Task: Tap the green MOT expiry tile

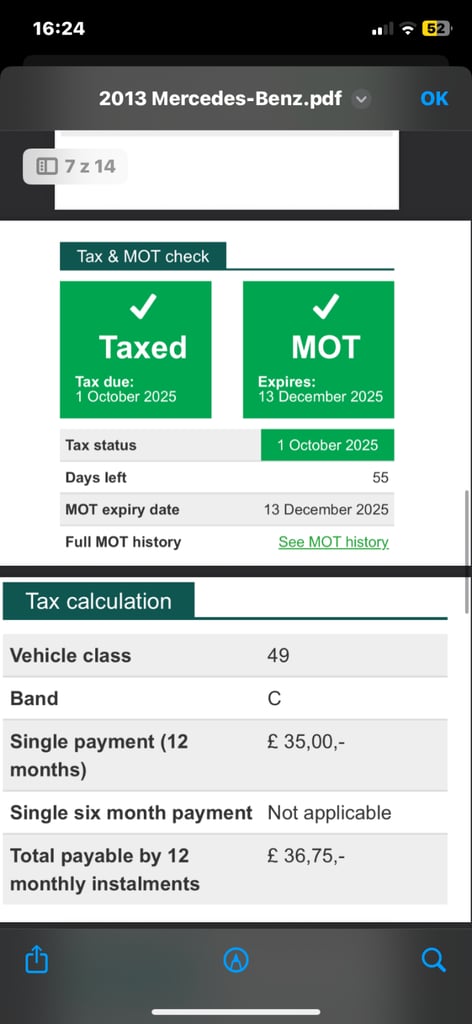Action: click(319, 349)
